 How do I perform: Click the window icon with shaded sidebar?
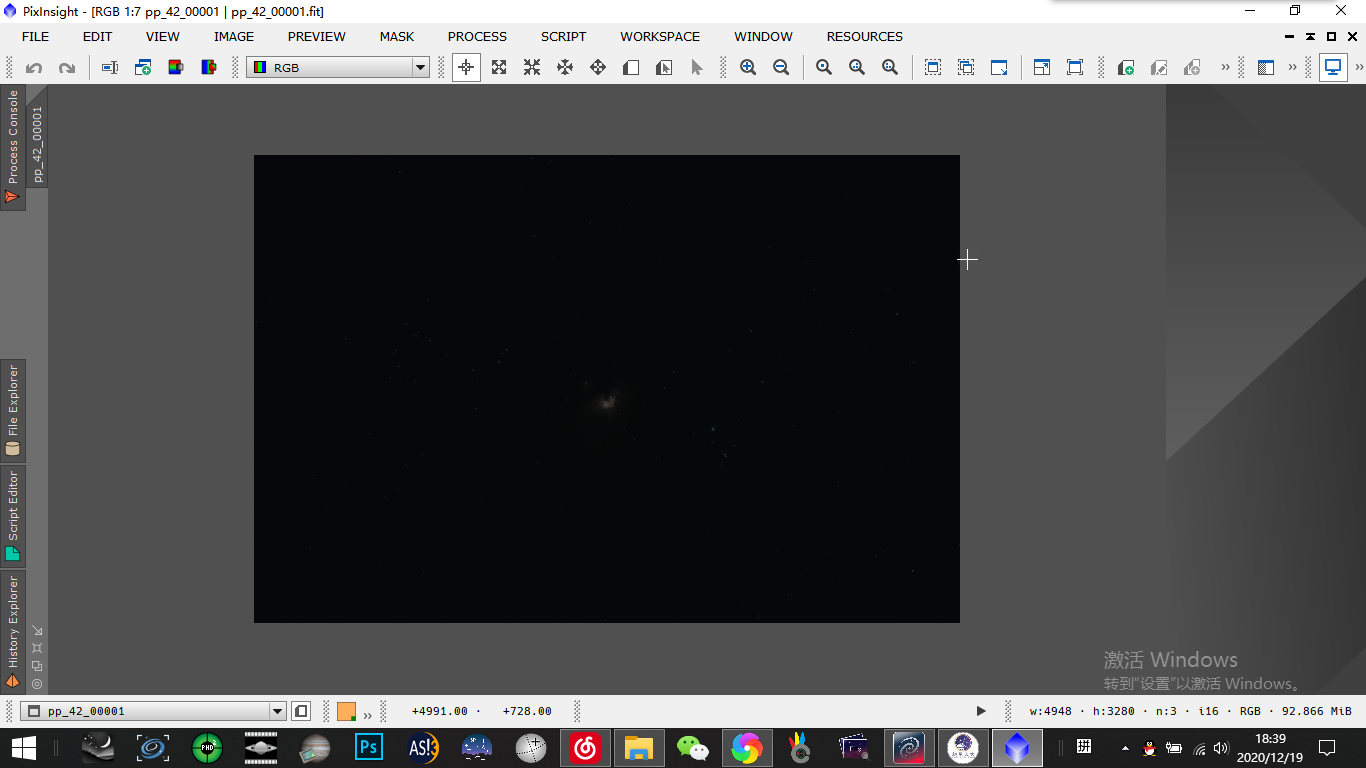coord(1266,68)
